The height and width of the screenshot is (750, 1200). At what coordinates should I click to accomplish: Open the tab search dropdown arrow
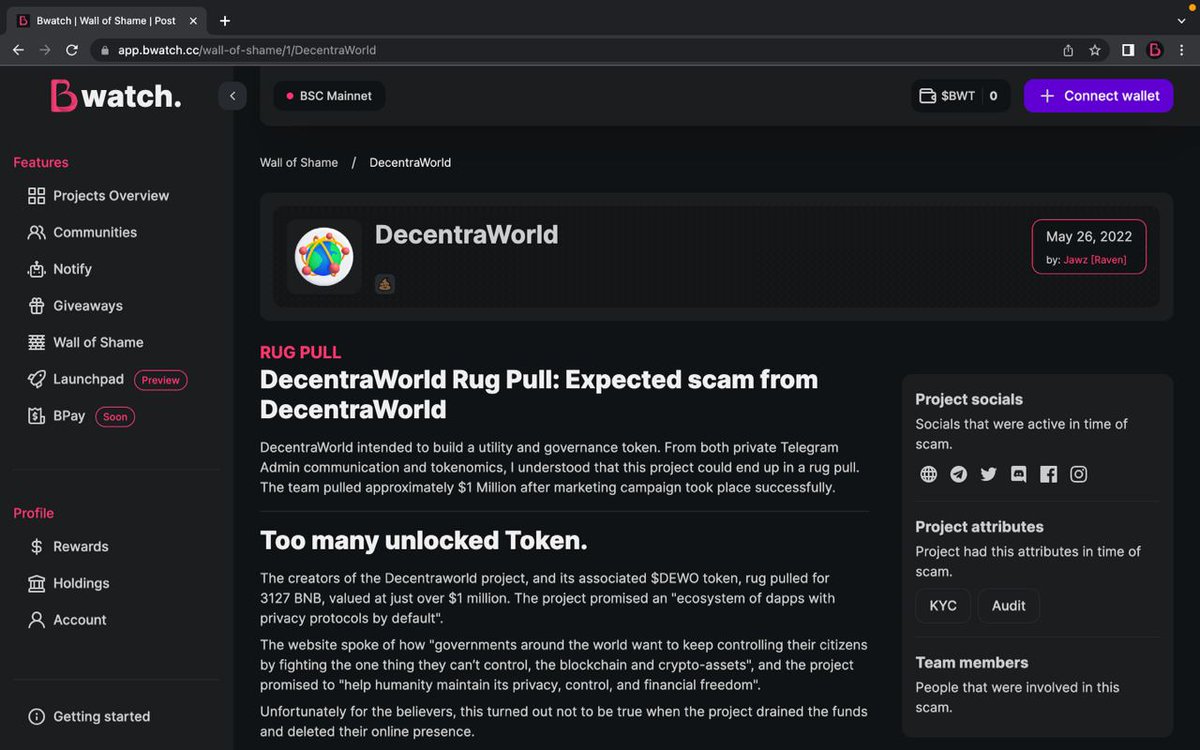click(x=1181, y=20)
